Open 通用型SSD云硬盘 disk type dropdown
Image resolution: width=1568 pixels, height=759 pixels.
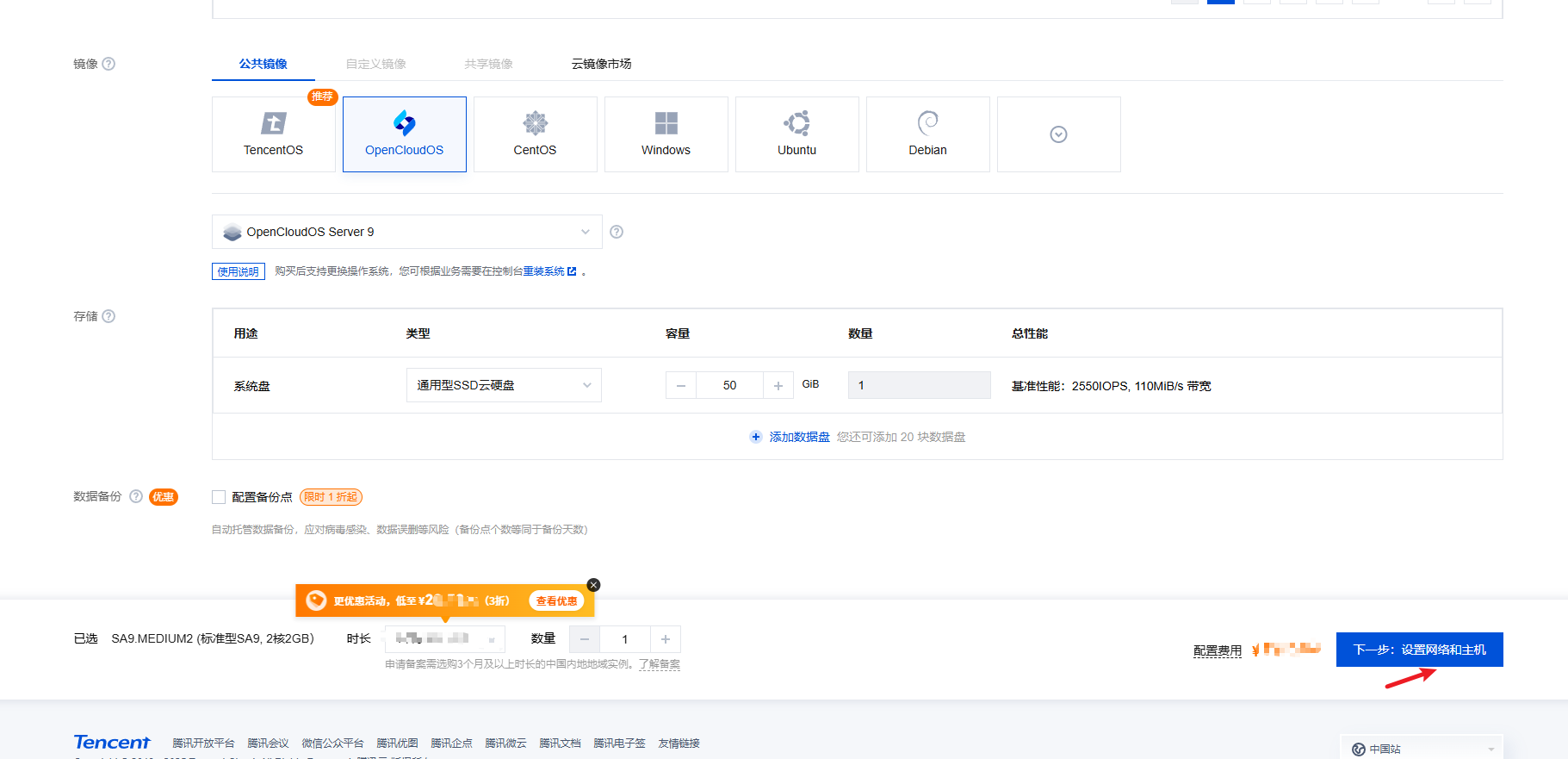pyautogui.click(x=504, y=385)
